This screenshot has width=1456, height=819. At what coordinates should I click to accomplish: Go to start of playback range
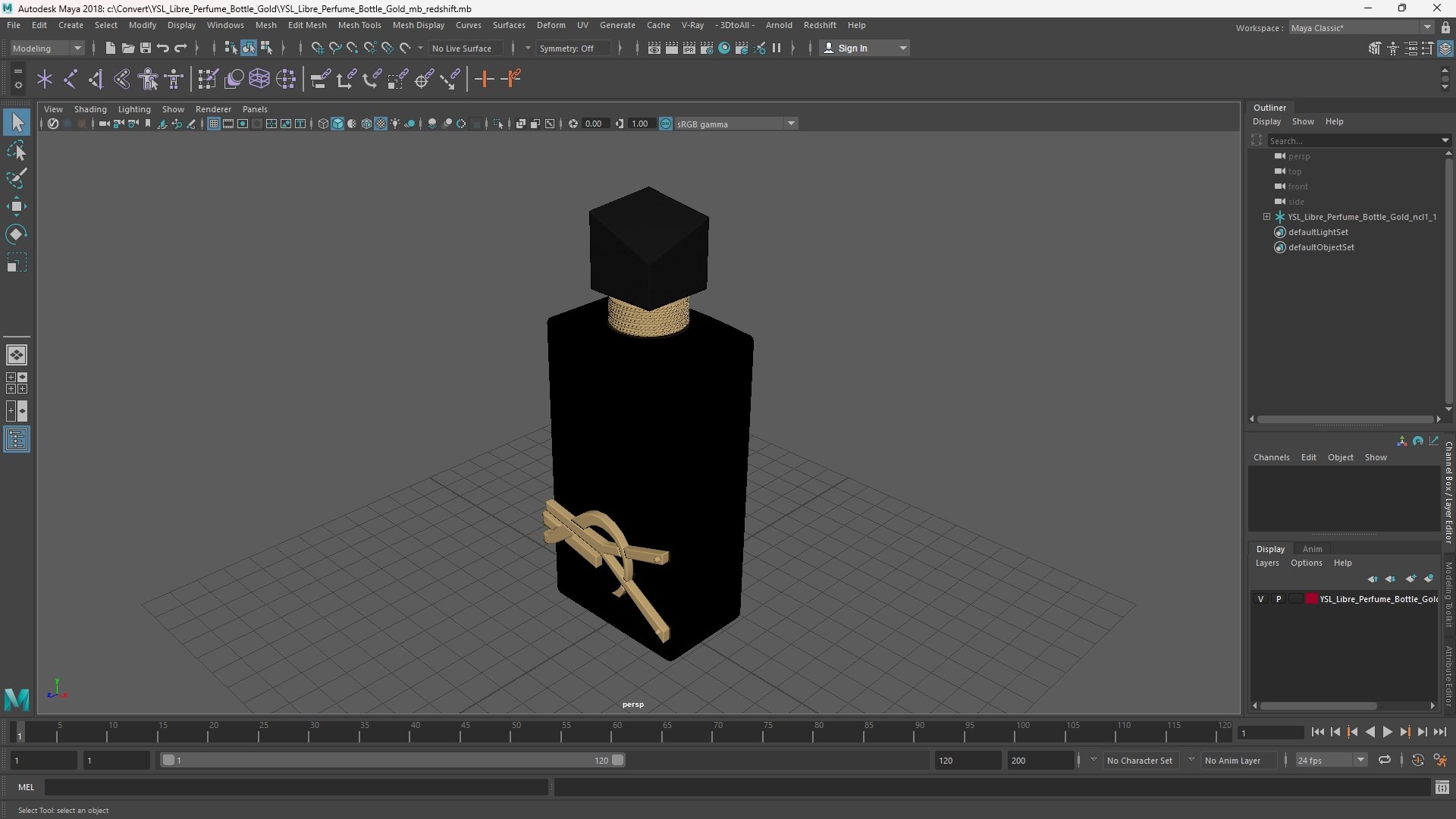point(1317,732)
